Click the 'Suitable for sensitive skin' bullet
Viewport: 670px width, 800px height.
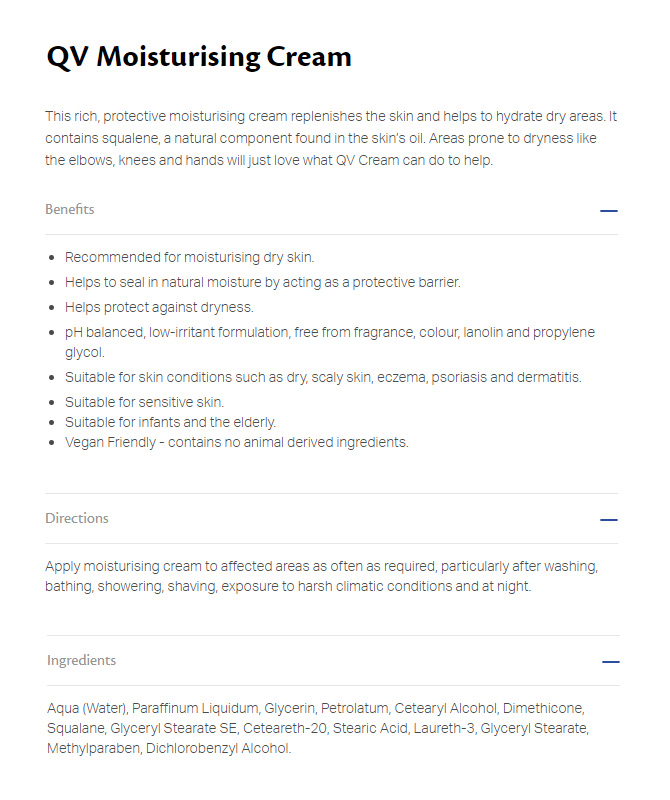[144, 402]
